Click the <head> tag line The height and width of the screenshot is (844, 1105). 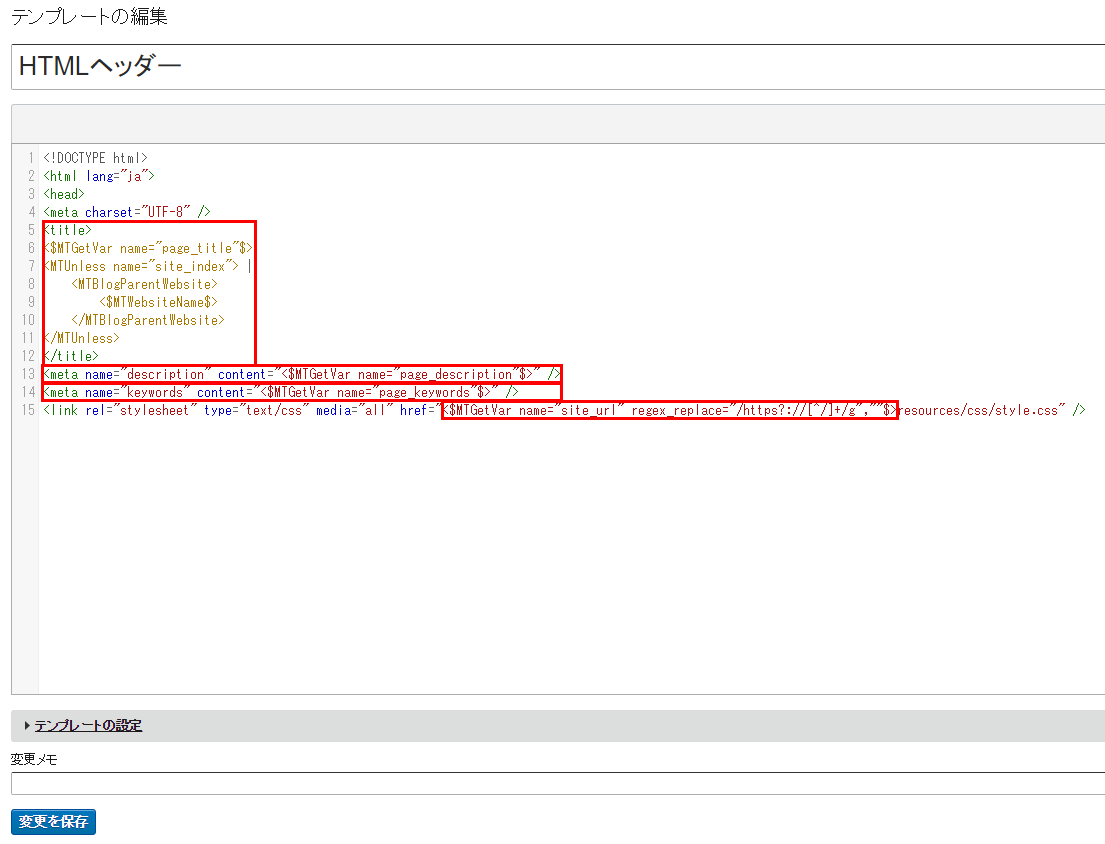[x=63, y=194]
